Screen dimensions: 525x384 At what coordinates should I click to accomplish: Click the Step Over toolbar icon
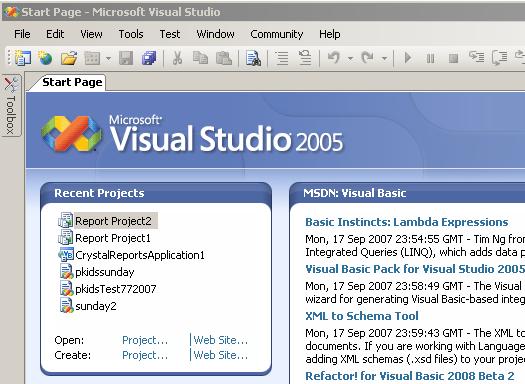point(499,58)
